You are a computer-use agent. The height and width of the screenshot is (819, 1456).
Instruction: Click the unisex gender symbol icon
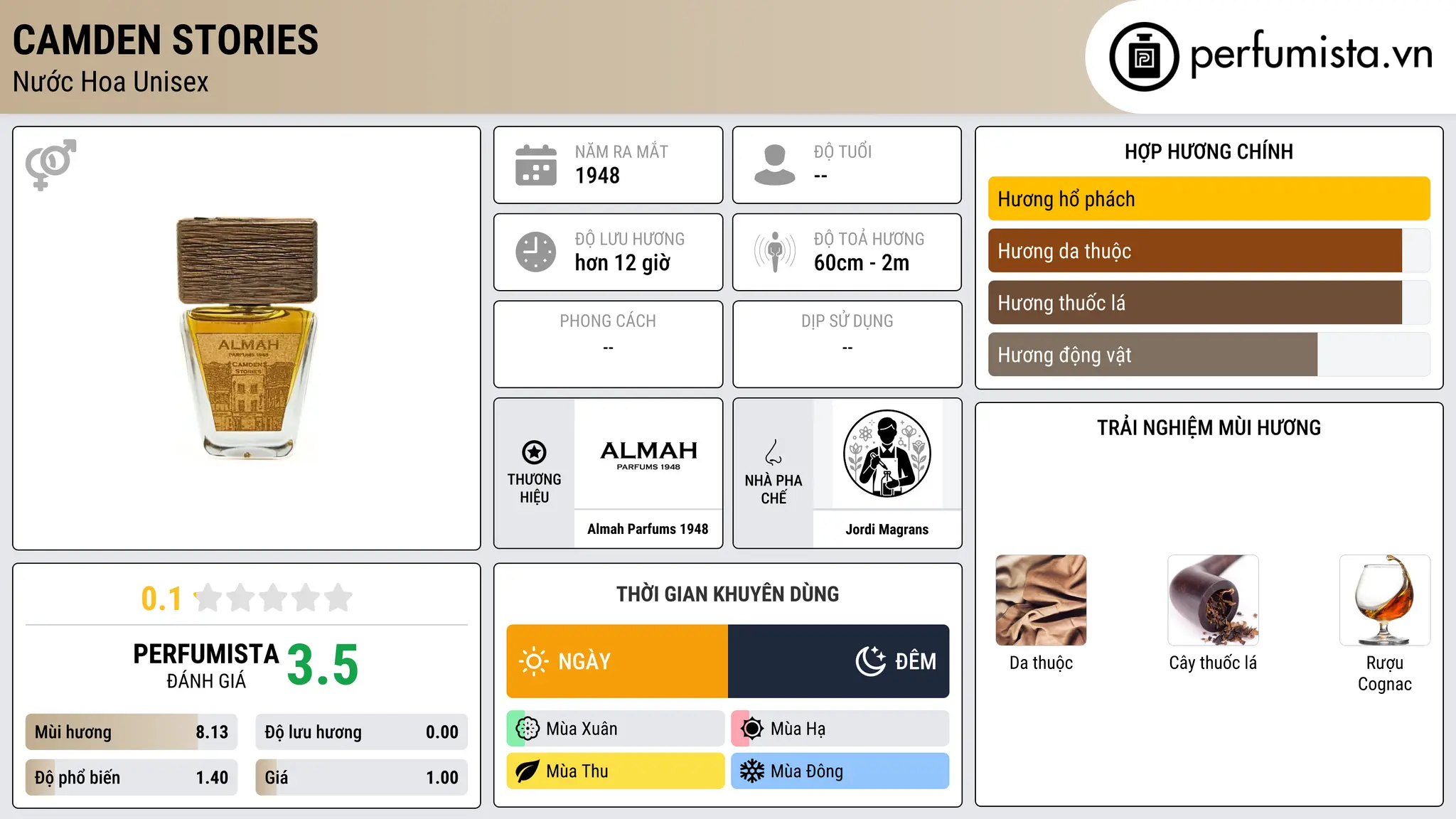click(x=50, y=164)
